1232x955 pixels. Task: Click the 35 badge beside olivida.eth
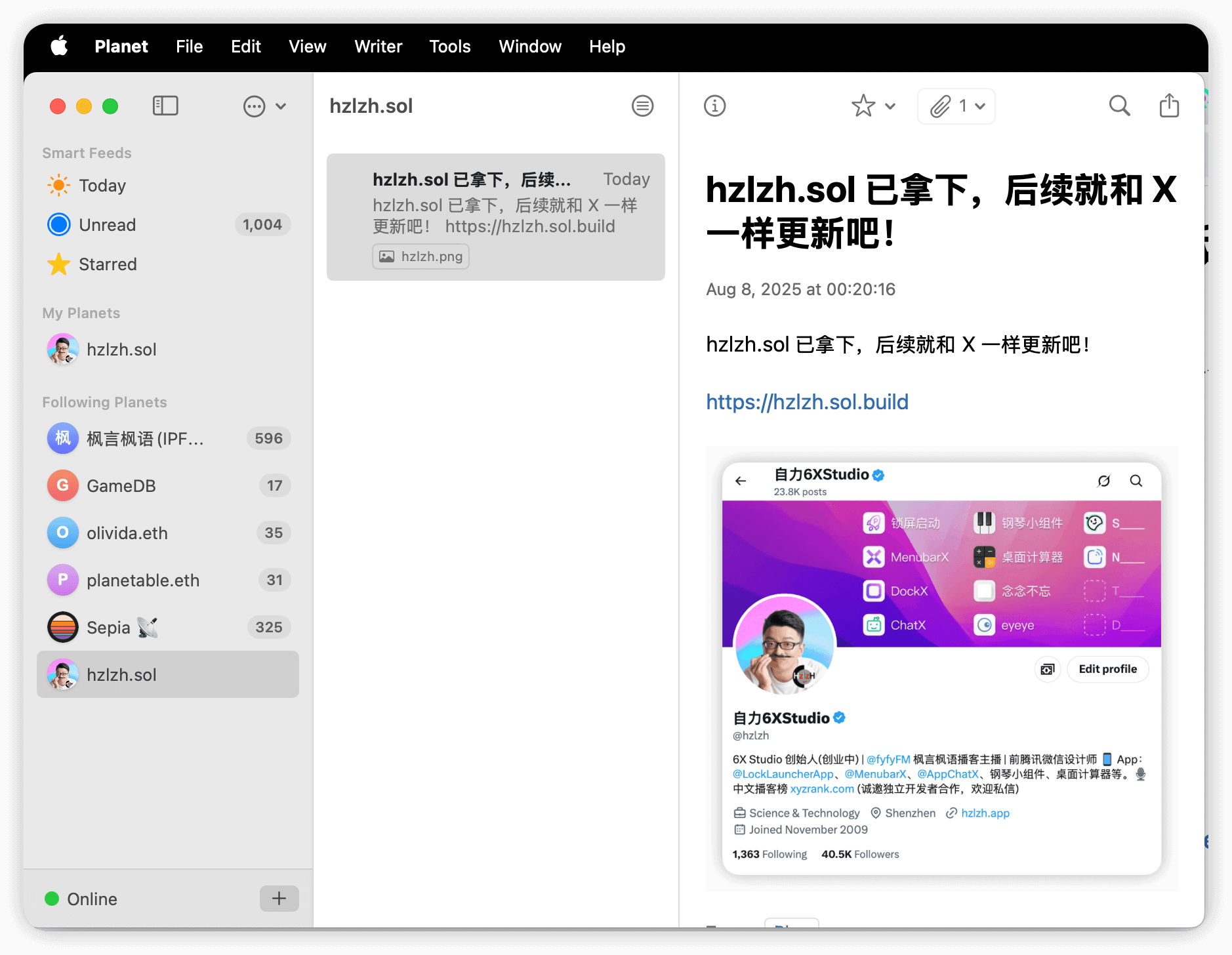pyautogui.click(x=274, y=533)
